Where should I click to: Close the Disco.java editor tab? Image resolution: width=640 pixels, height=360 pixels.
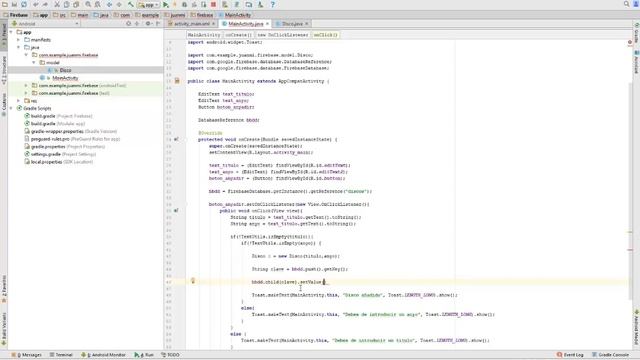pos(307,24)
